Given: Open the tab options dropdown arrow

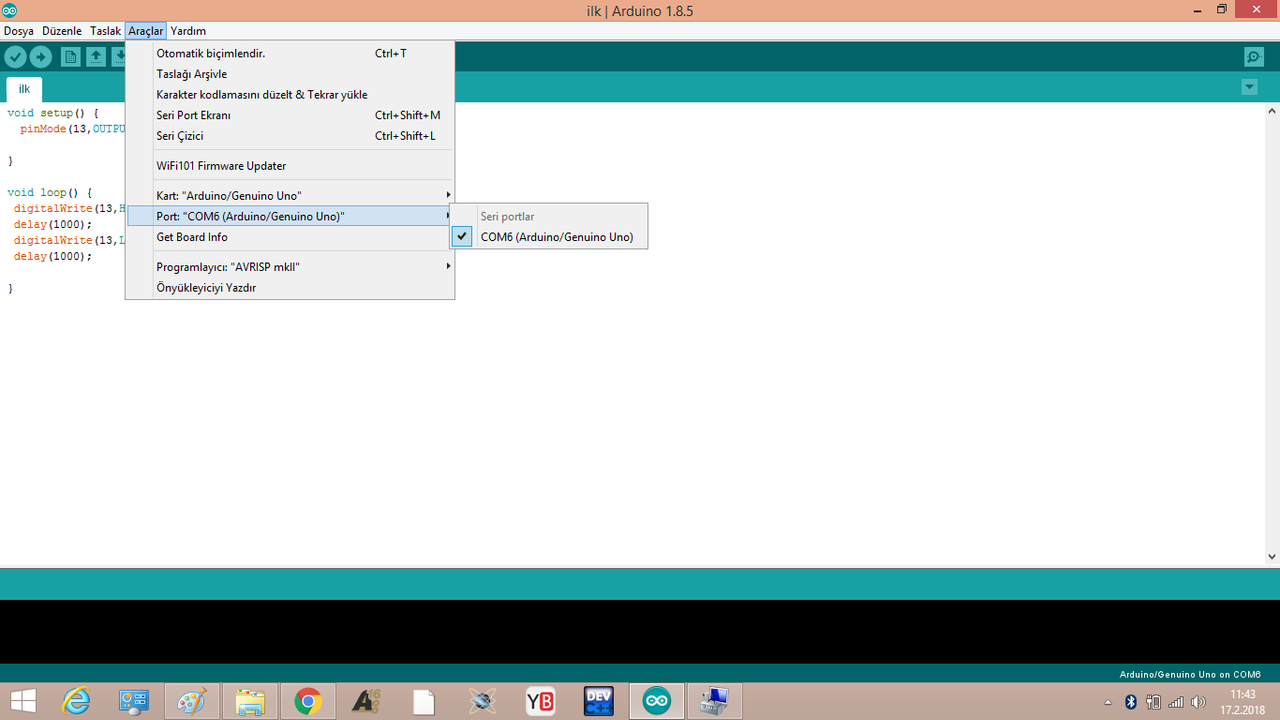Looking at the screenshot, I should (x=1249, y=87).
